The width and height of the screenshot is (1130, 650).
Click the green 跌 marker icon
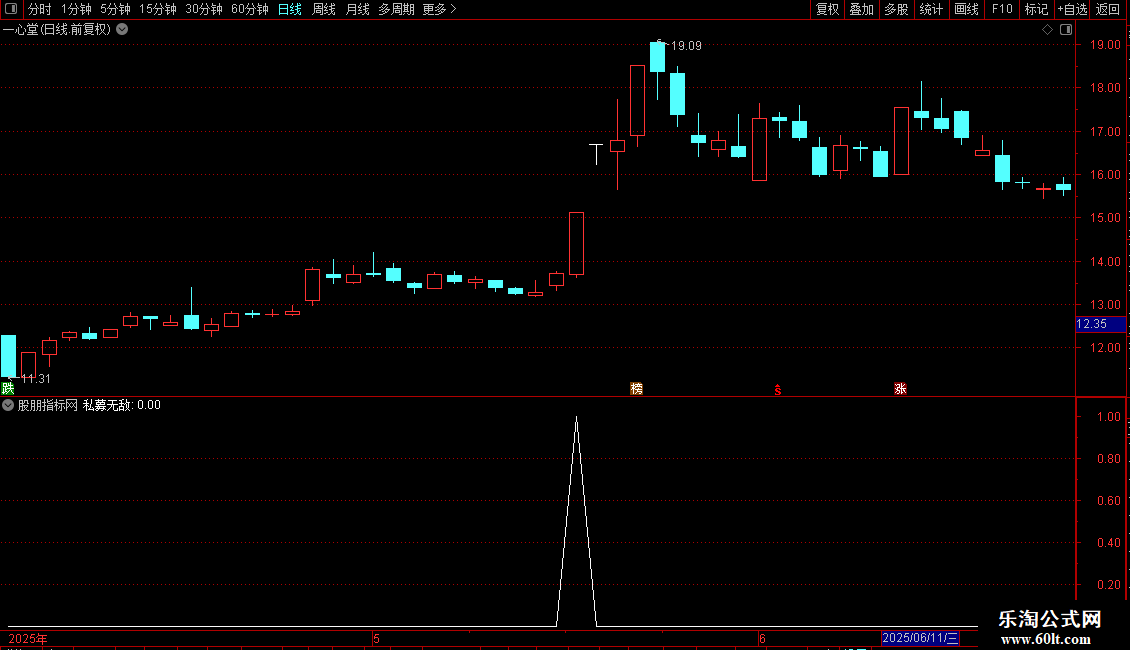coord(8,388)
